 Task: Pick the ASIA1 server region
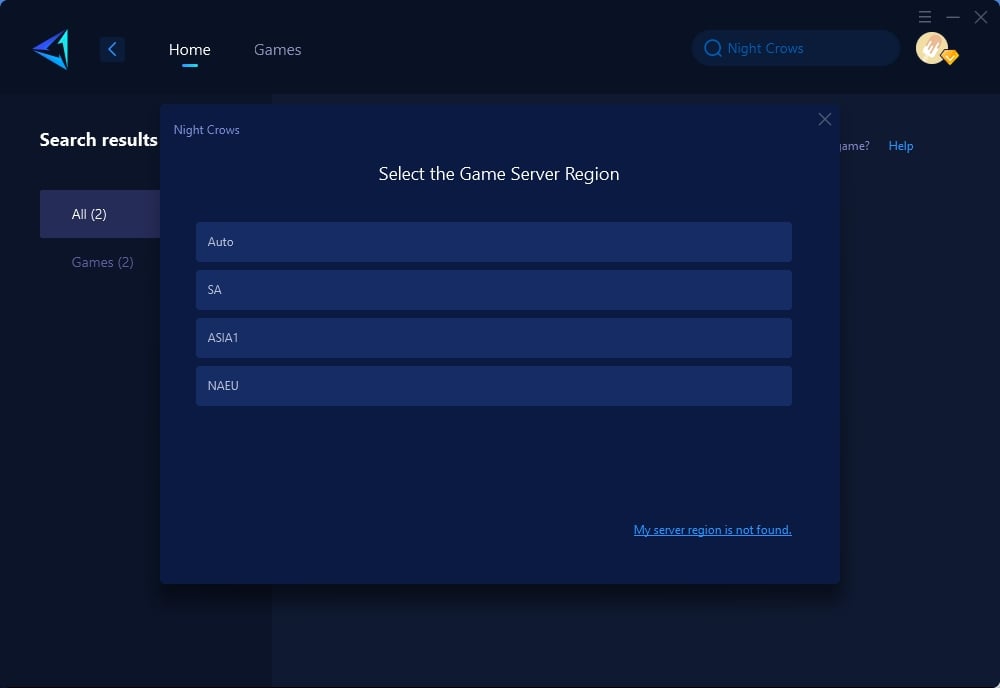point(493,338)
